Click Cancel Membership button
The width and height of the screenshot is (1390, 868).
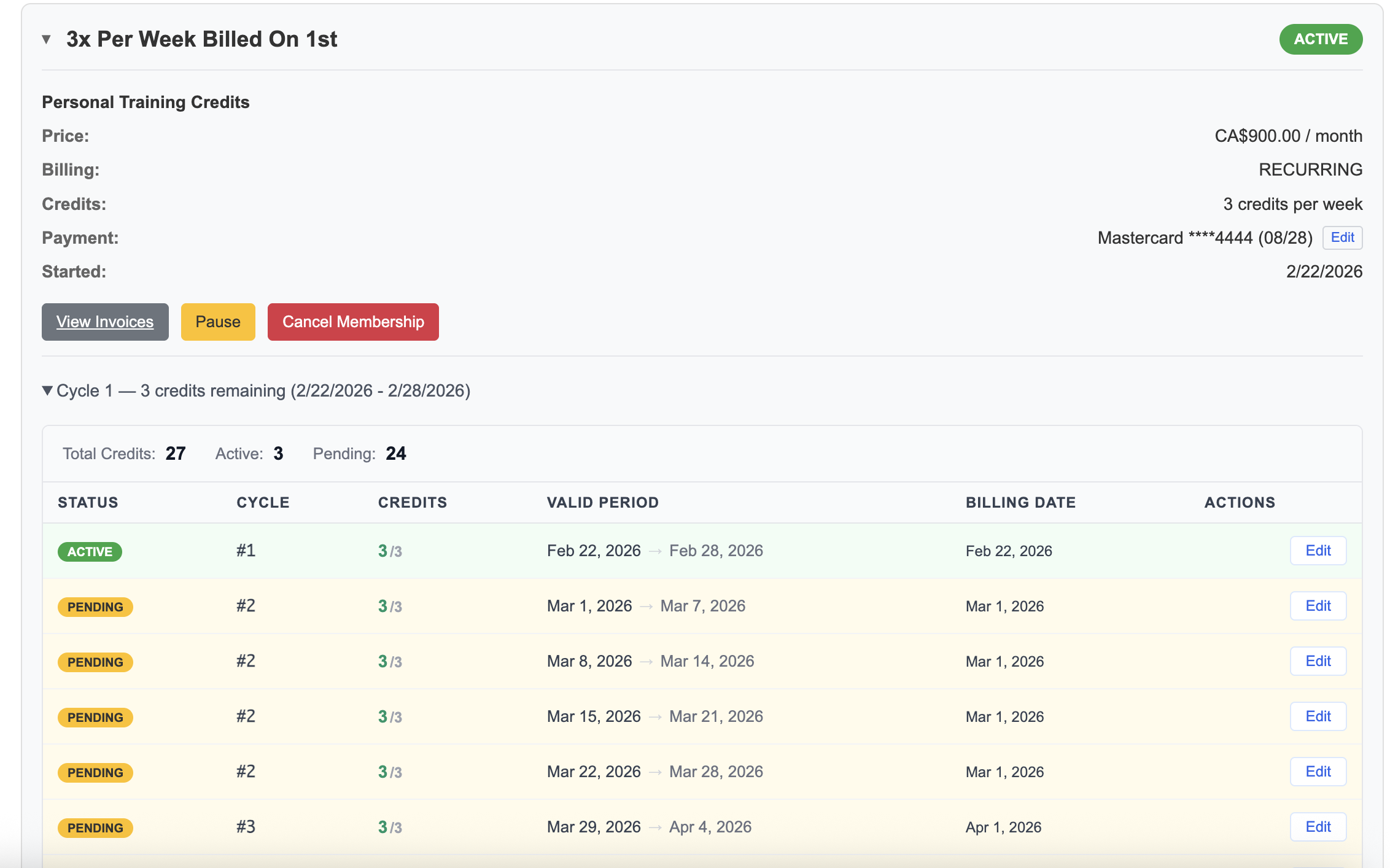click(353, 322)
